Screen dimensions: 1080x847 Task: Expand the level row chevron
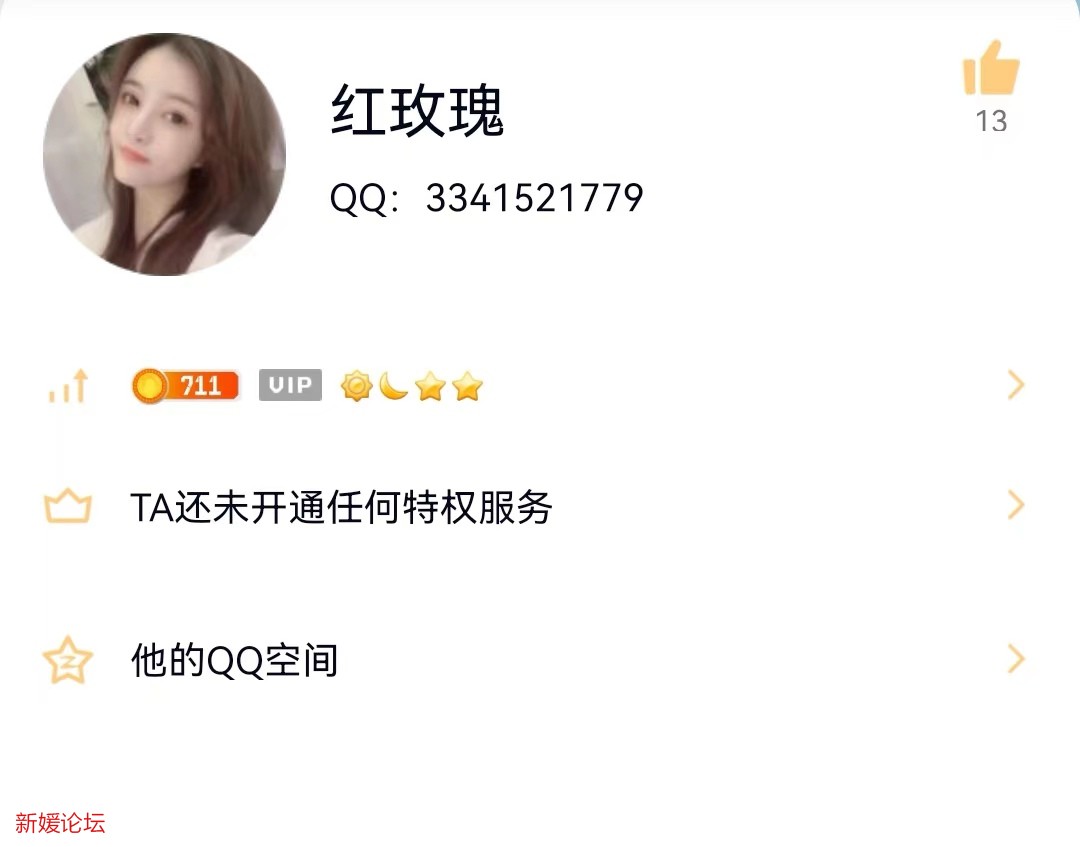pos(1016,385)
